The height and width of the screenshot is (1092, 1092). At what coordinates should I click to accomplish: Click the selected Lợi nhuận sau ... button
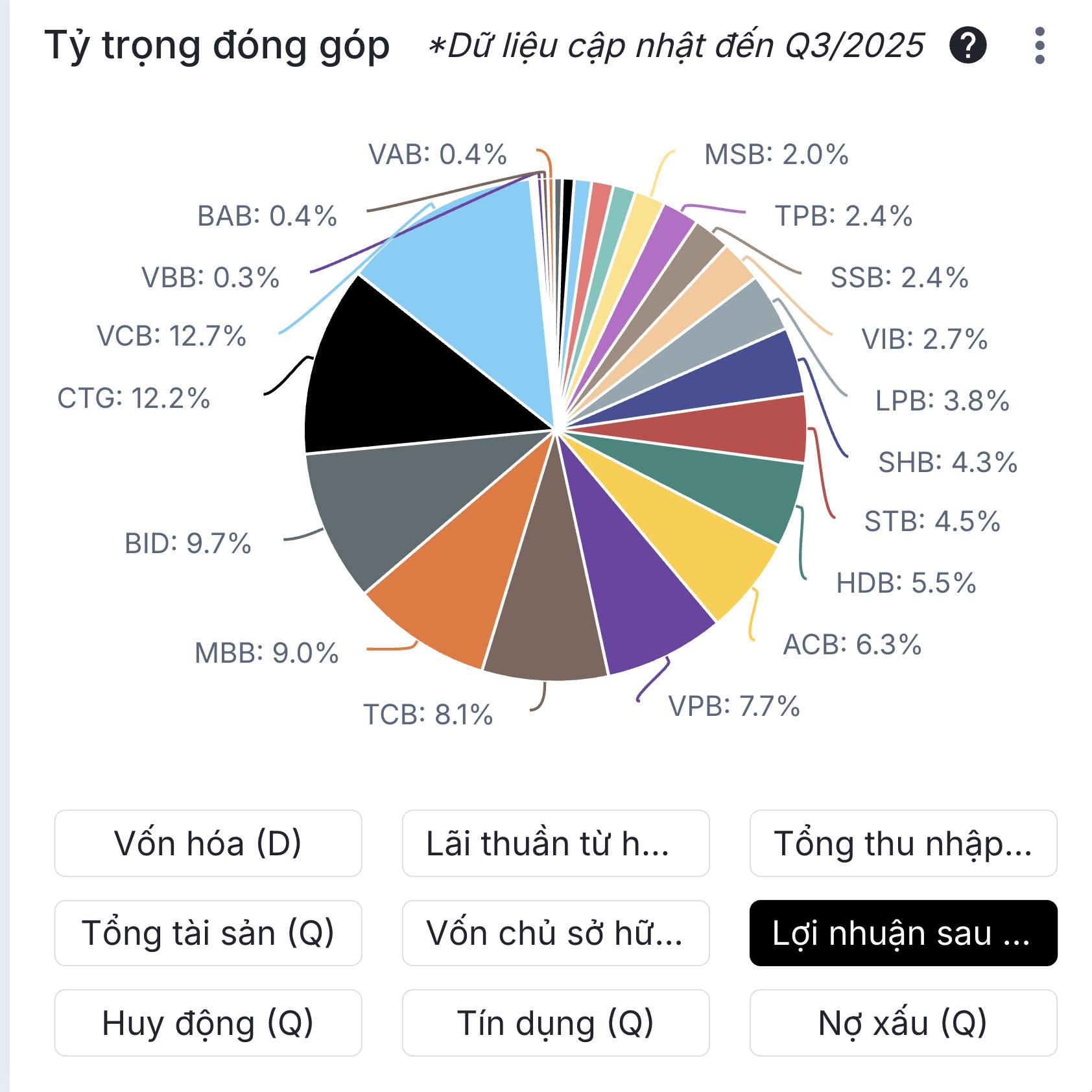(x=903, y=932)
